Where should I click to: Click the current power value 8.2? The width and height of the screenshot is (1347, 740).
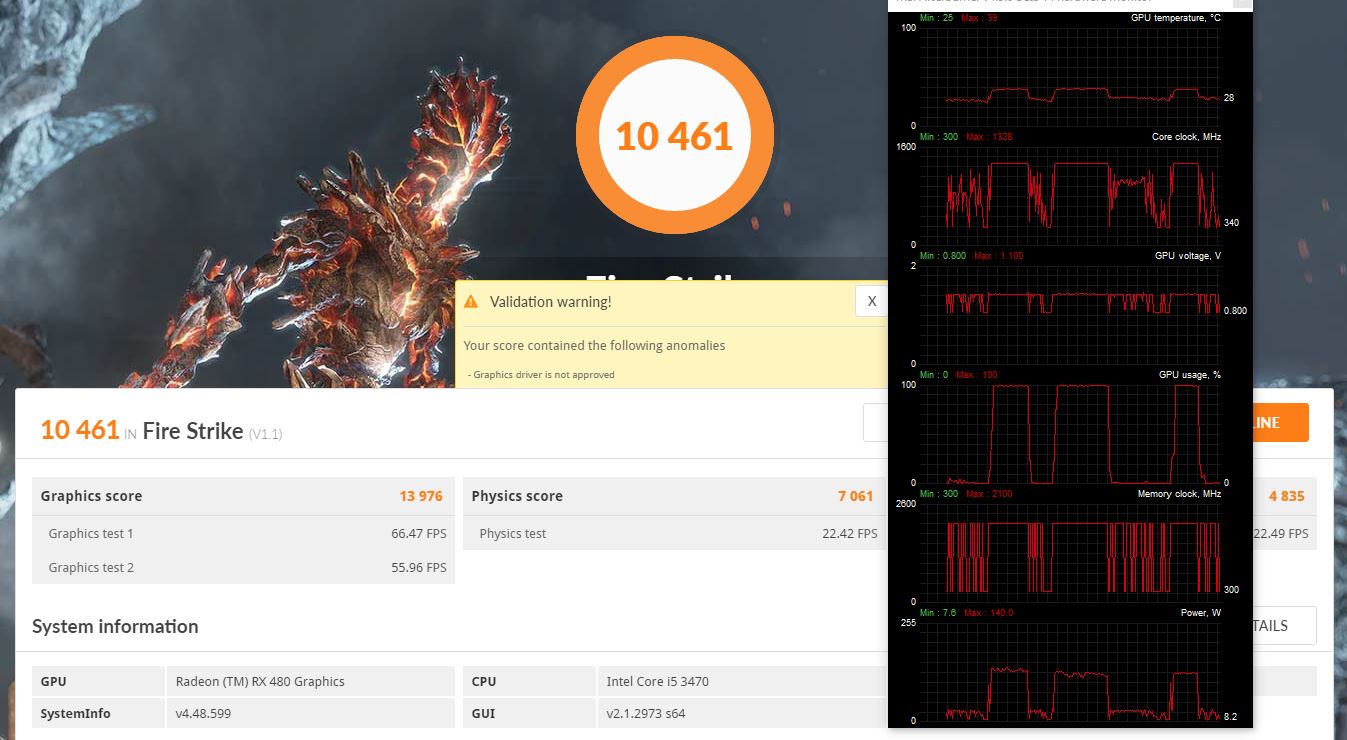click(1230, 716)
